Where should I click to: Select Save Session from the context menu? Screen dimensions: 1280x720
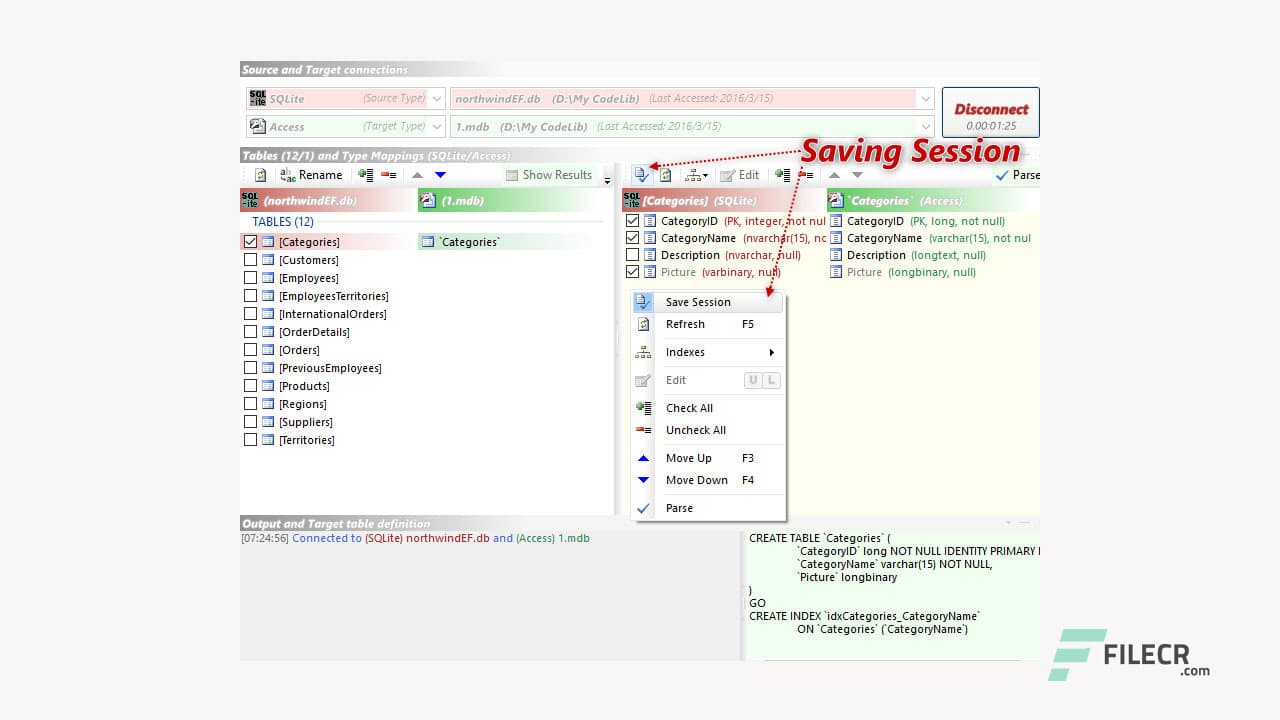[x=698, y=302]
